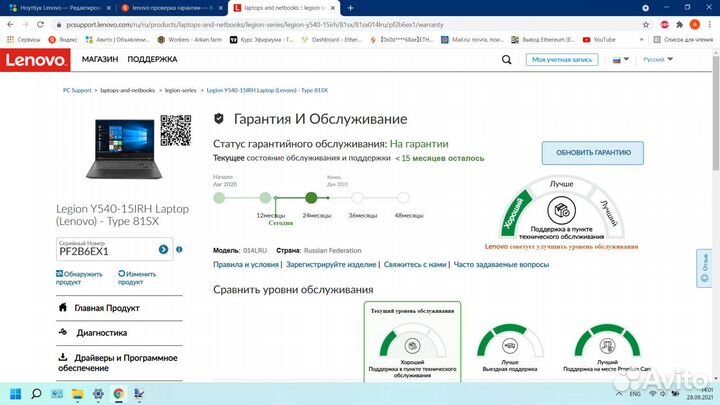The image size is (720, 405).
Task: Click Обнаружить продукт link
Action: click(79, 278)
